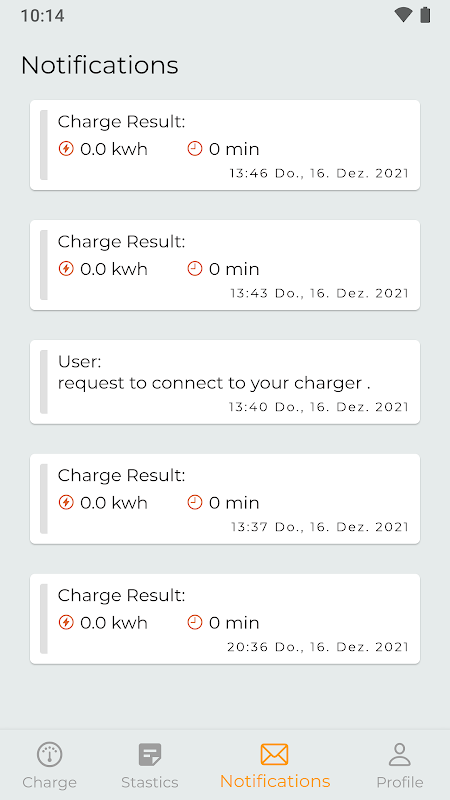Open the 13:43 Charge Result notification card
This screenshot has width=450, height=800.
tap(225, 265)
